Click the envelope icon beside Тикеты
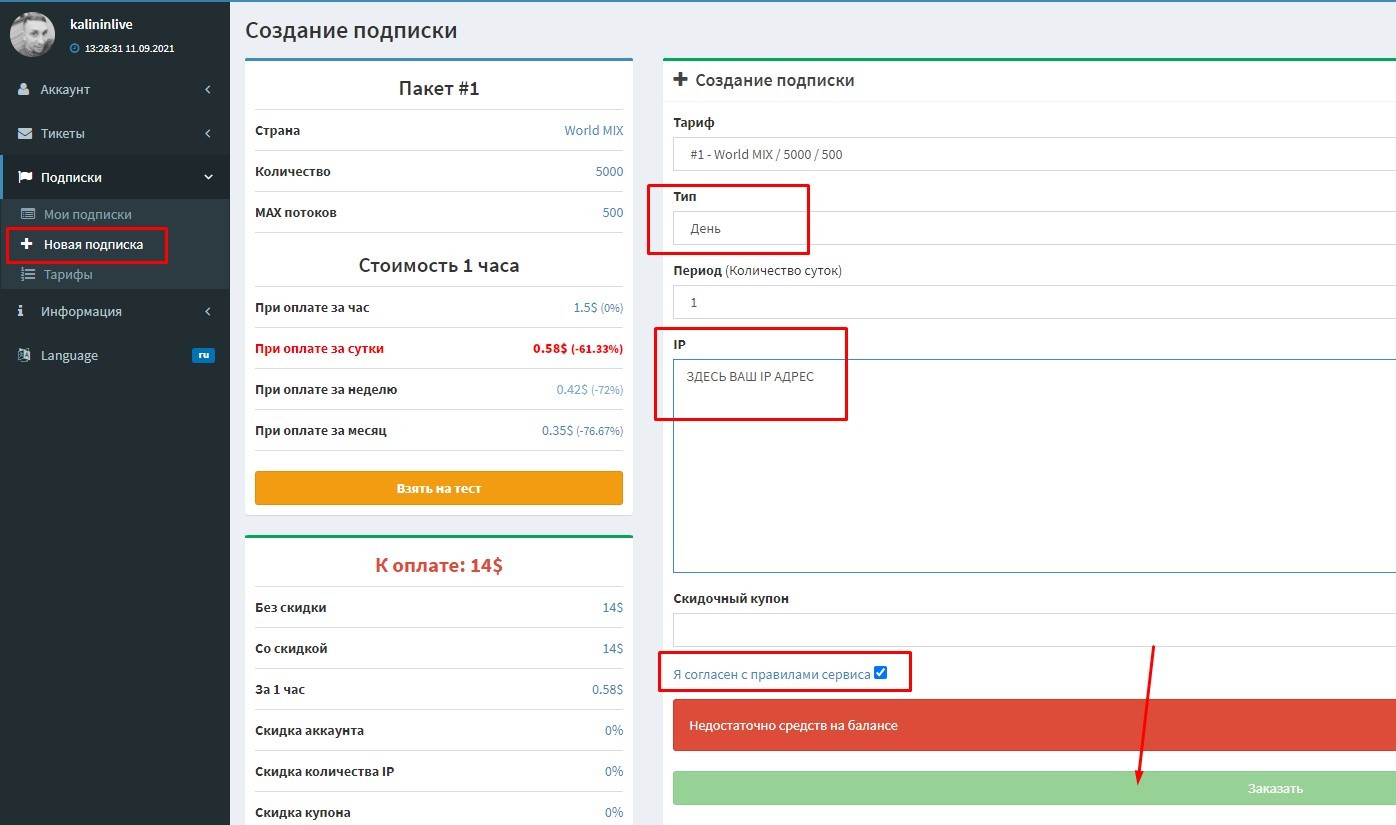1396x825 pixels. coord(25,133)
